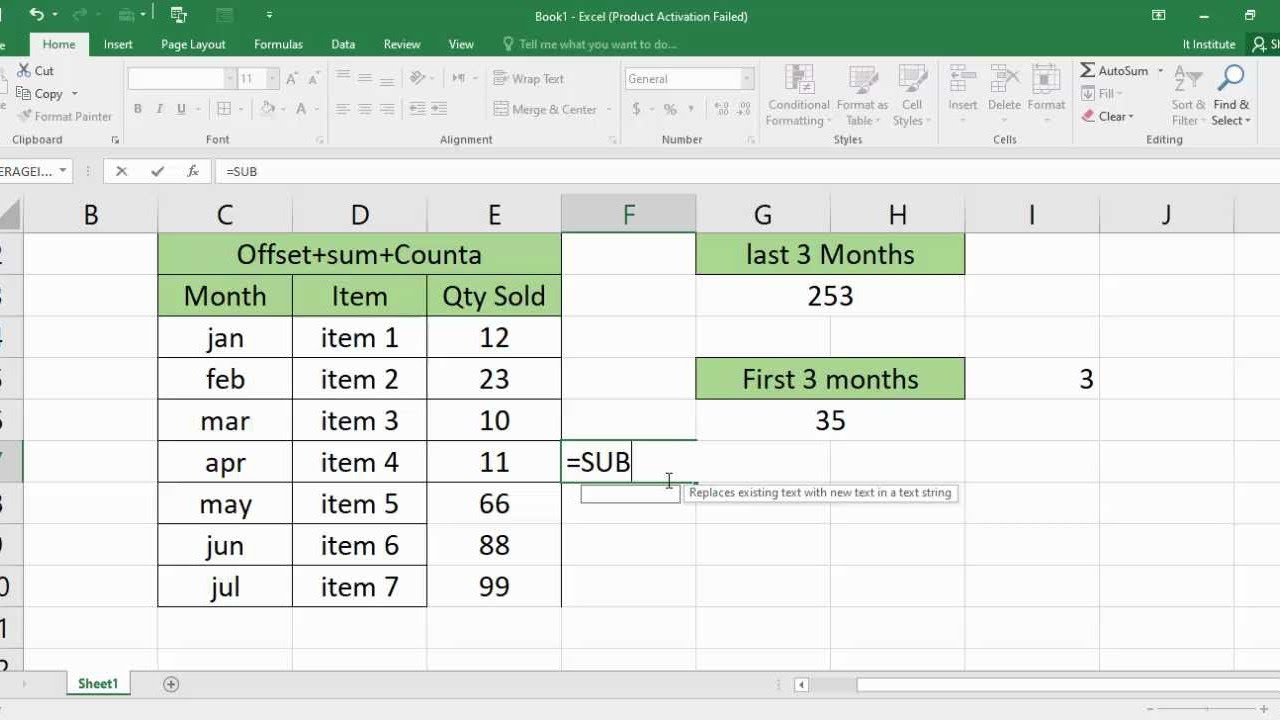Screen dimensions: 1280x720
Task: Confirm entry with the formula bar checkmark
Action: coord(157,171)
